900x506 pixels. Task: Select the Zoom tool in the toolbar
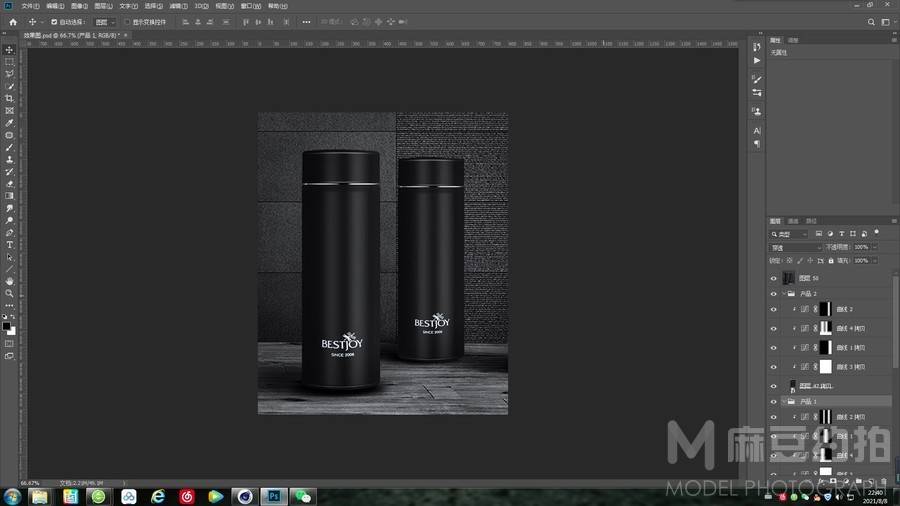point(9,294)
